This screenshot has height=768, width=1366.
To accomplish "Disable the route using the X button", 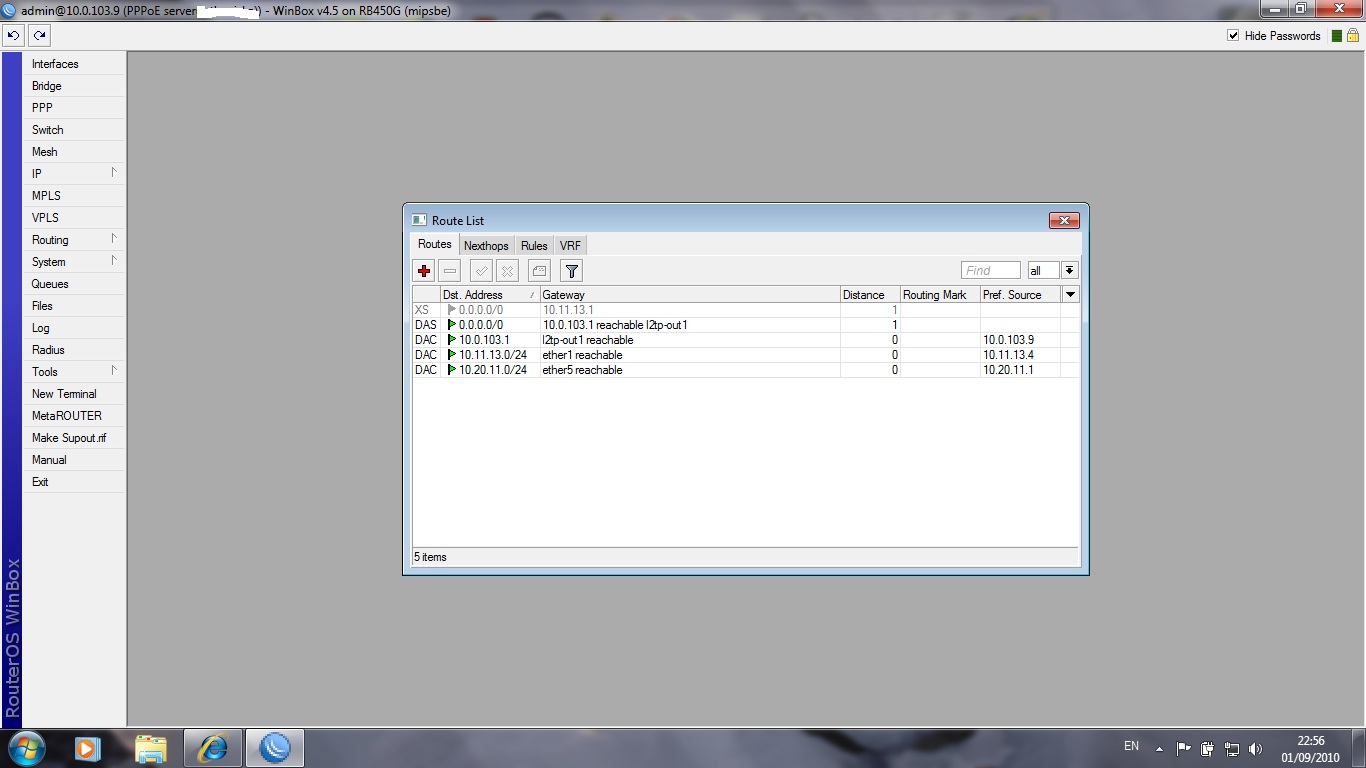I will tap(507, 271).
